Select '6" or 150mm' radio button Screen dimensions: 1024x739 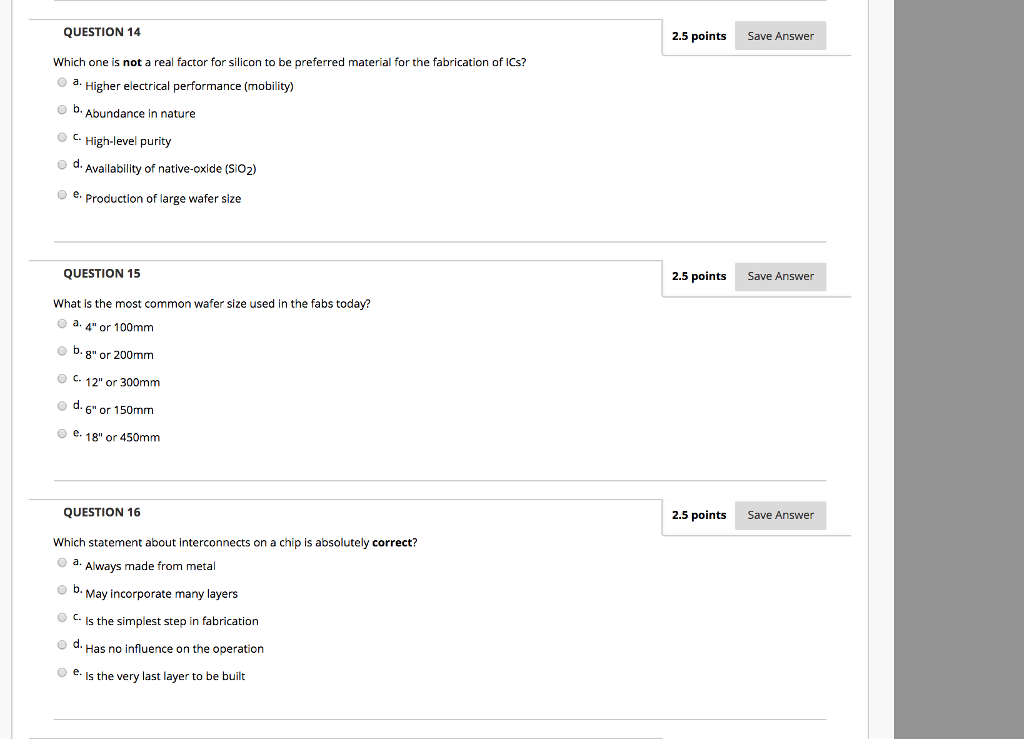pyautogui.click(x=61, y=405)
